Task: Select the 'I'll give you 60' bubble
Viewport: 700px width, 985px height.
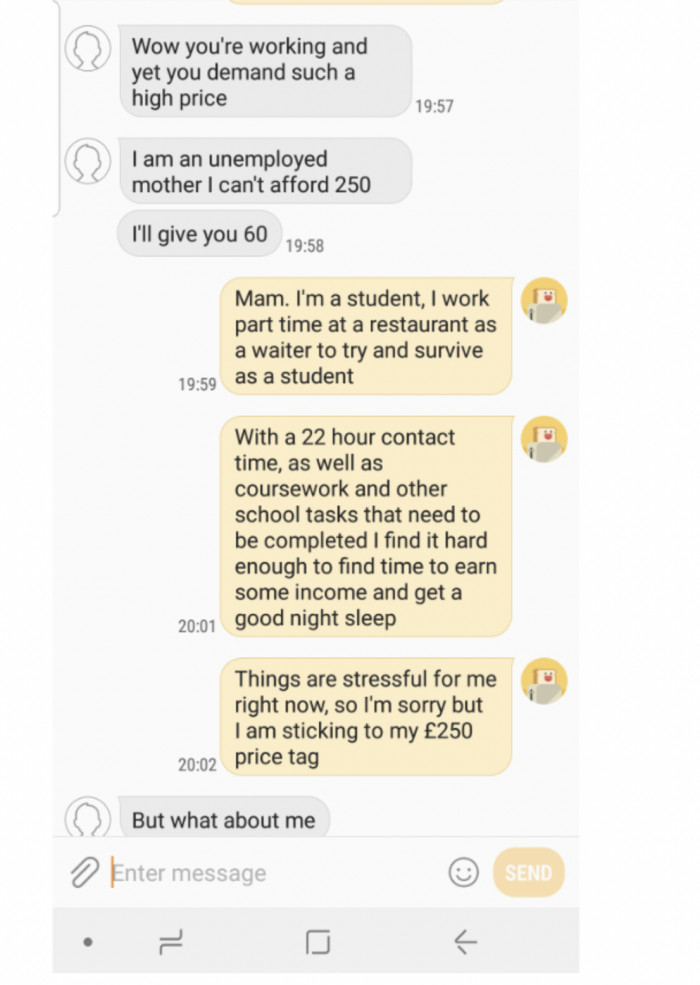Action: click(x=200, y=233)
